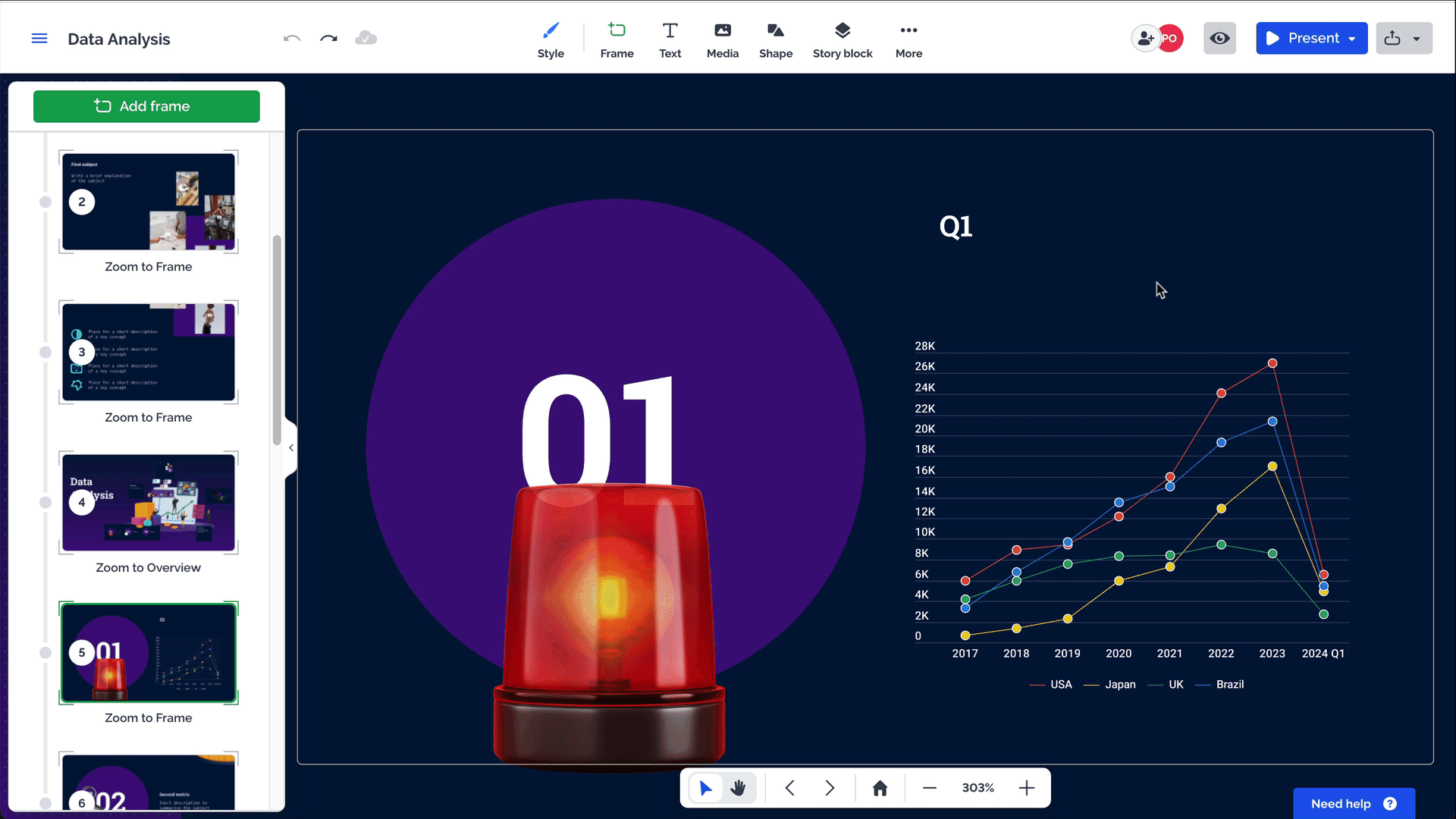This screenshot has width=1456, height=819.
Task: Click Zoom to Overview label under frame 4
Action: click(x=149, y=568)
